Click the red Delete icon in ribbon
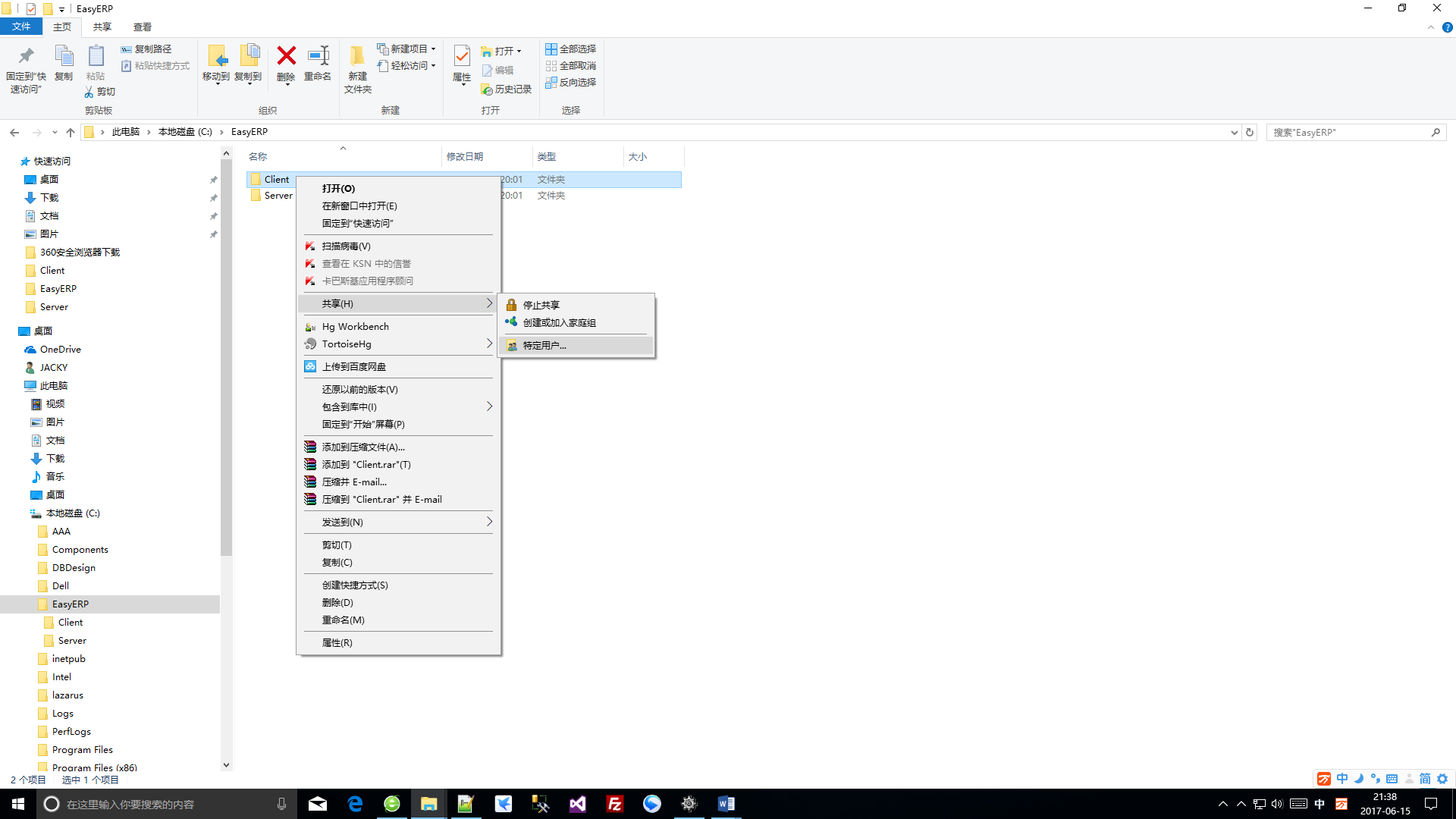 (x=286, y=56)
